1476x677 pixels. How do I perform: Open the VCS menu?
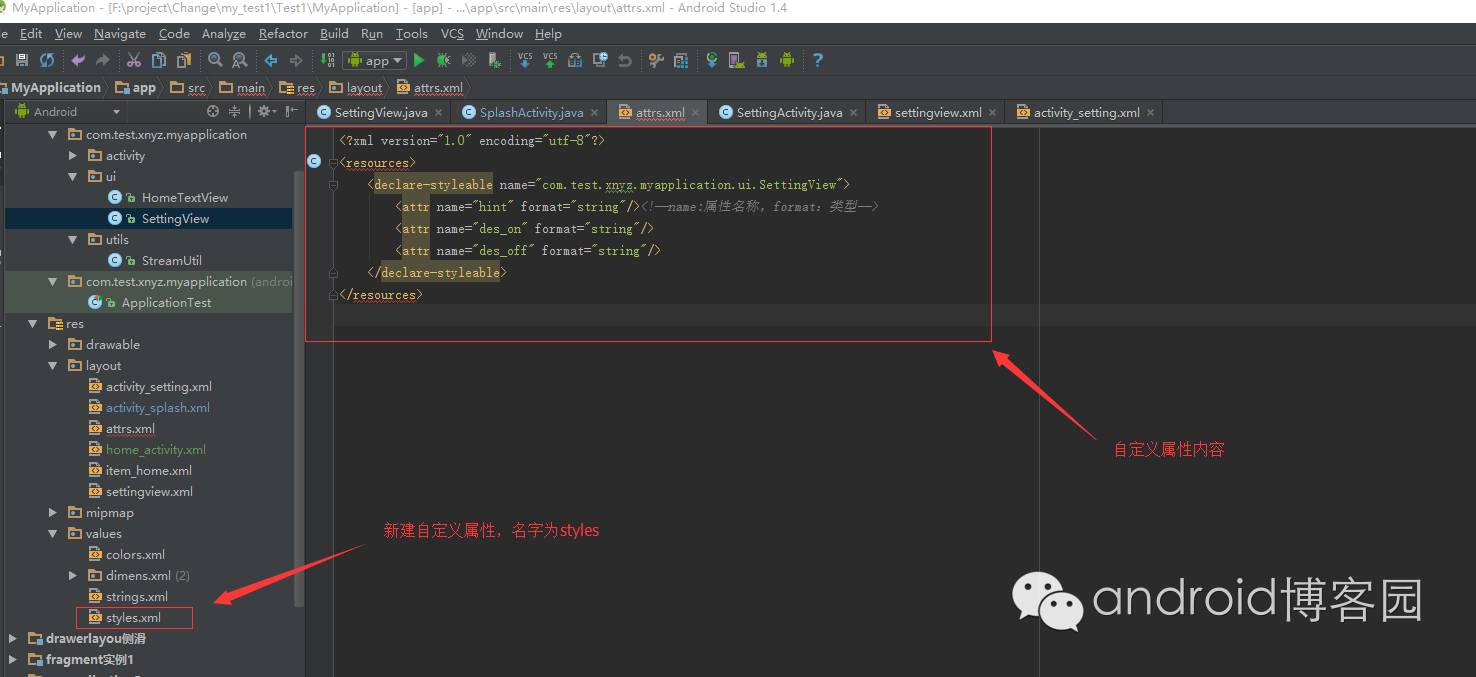tap(452, 34)
